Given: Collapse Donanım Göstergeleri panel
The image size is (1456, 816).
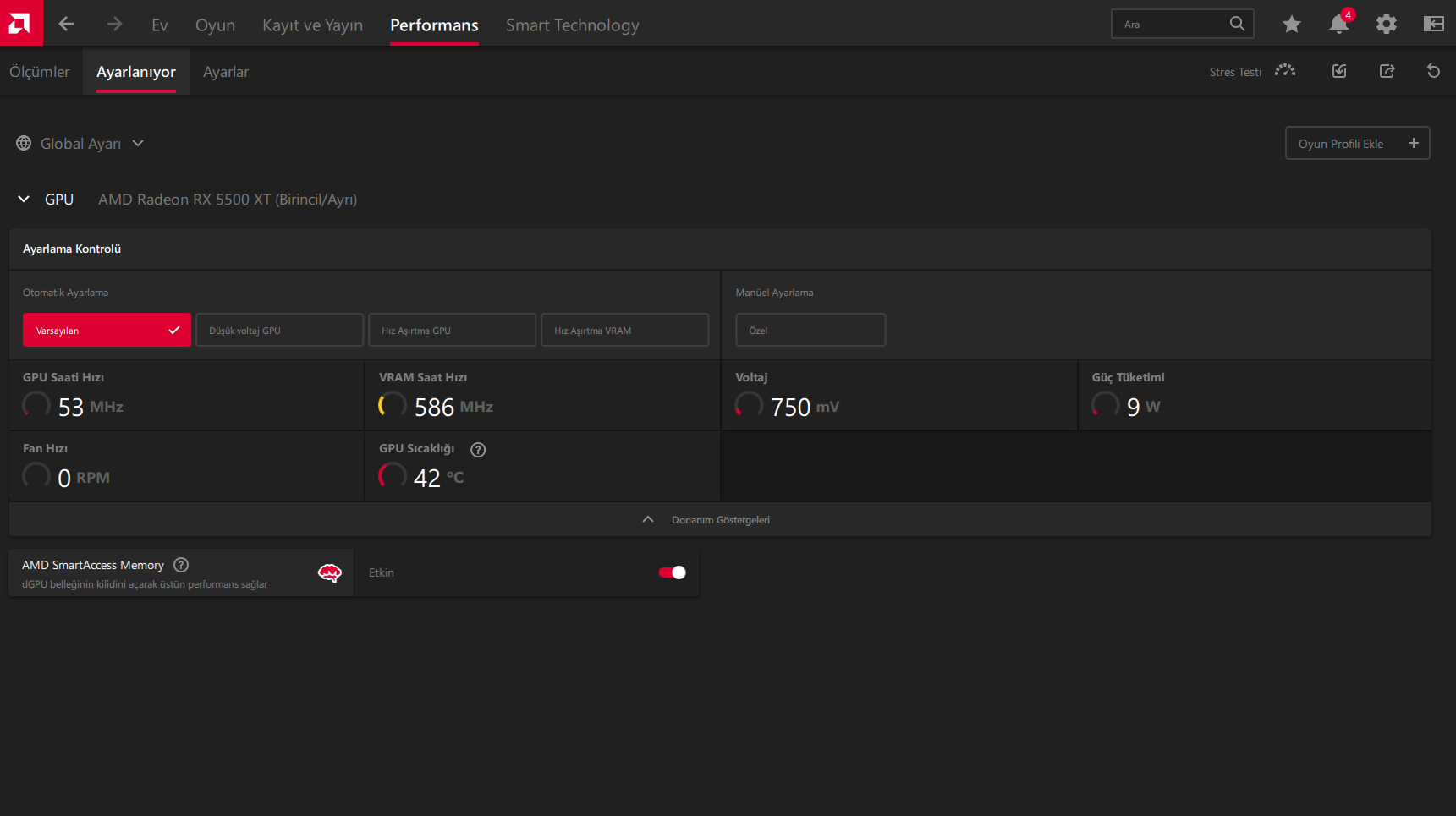Looking at the screenshot, I should (720, 519).
